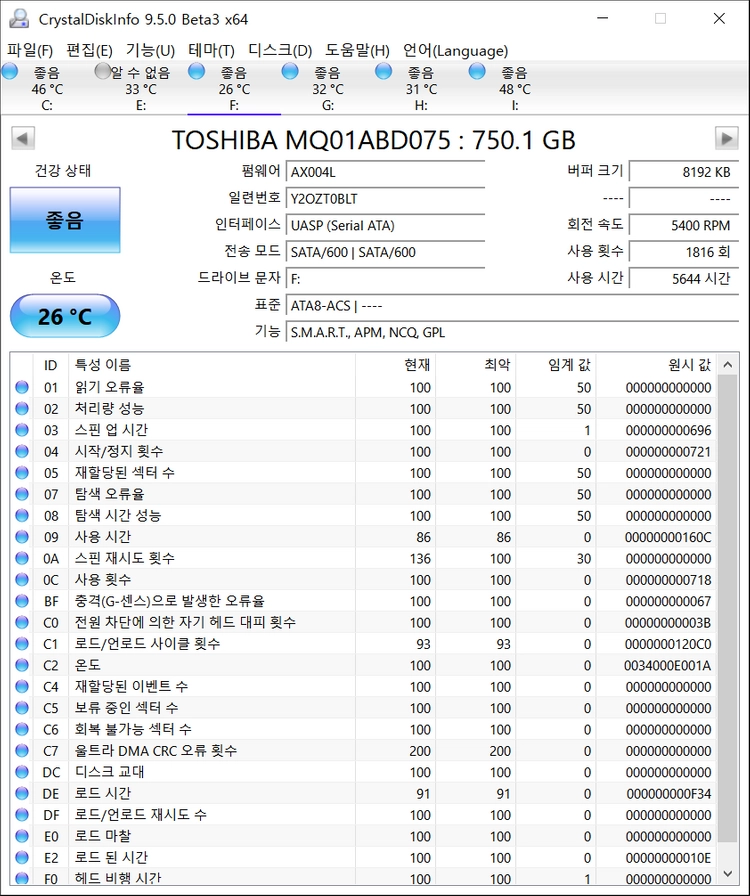Click status orb for C2 온도
The width and height of the screenshot is (750, 896).
click(x=22, y=665)
